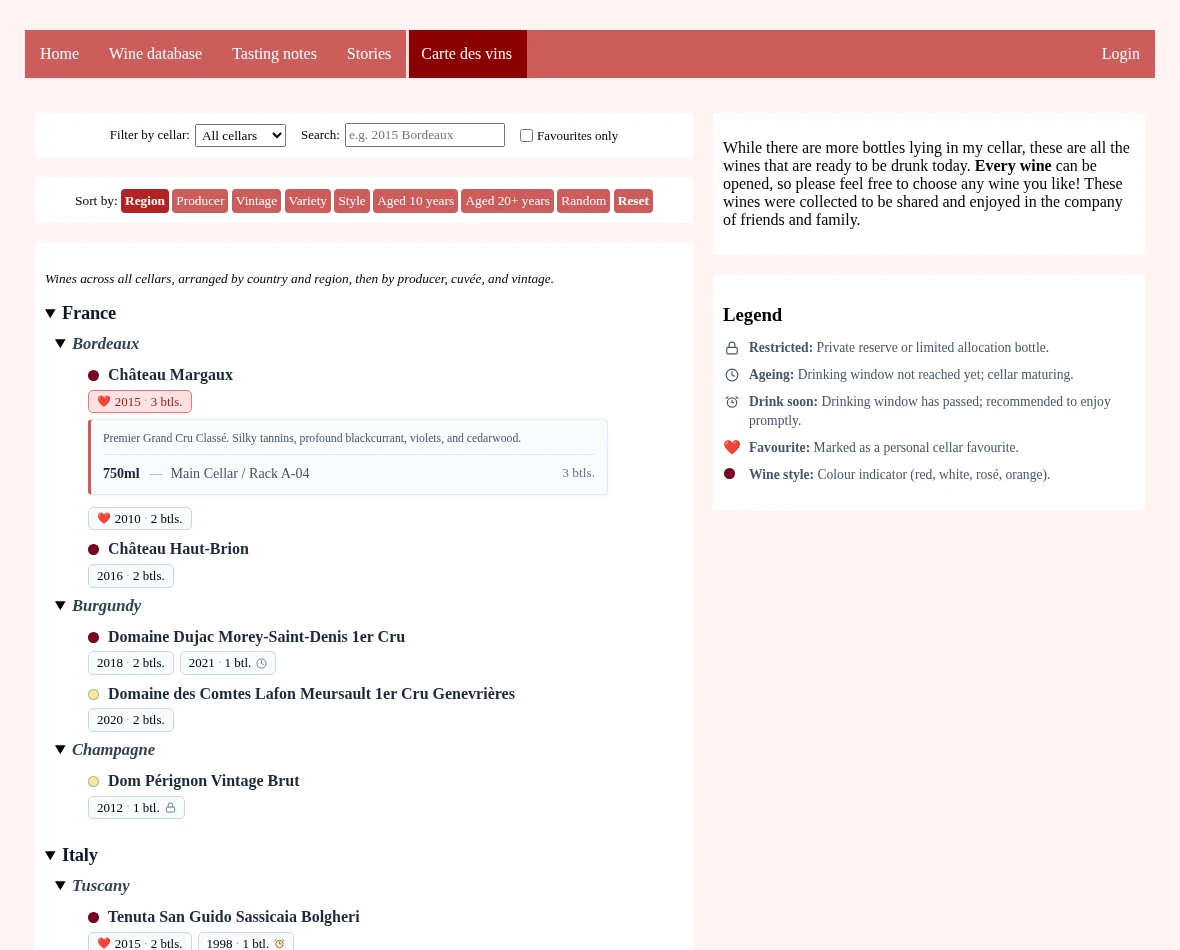Open the Filter by cellar dropdown
Viewport: 1180px width, 950px height.
(240, 135)
